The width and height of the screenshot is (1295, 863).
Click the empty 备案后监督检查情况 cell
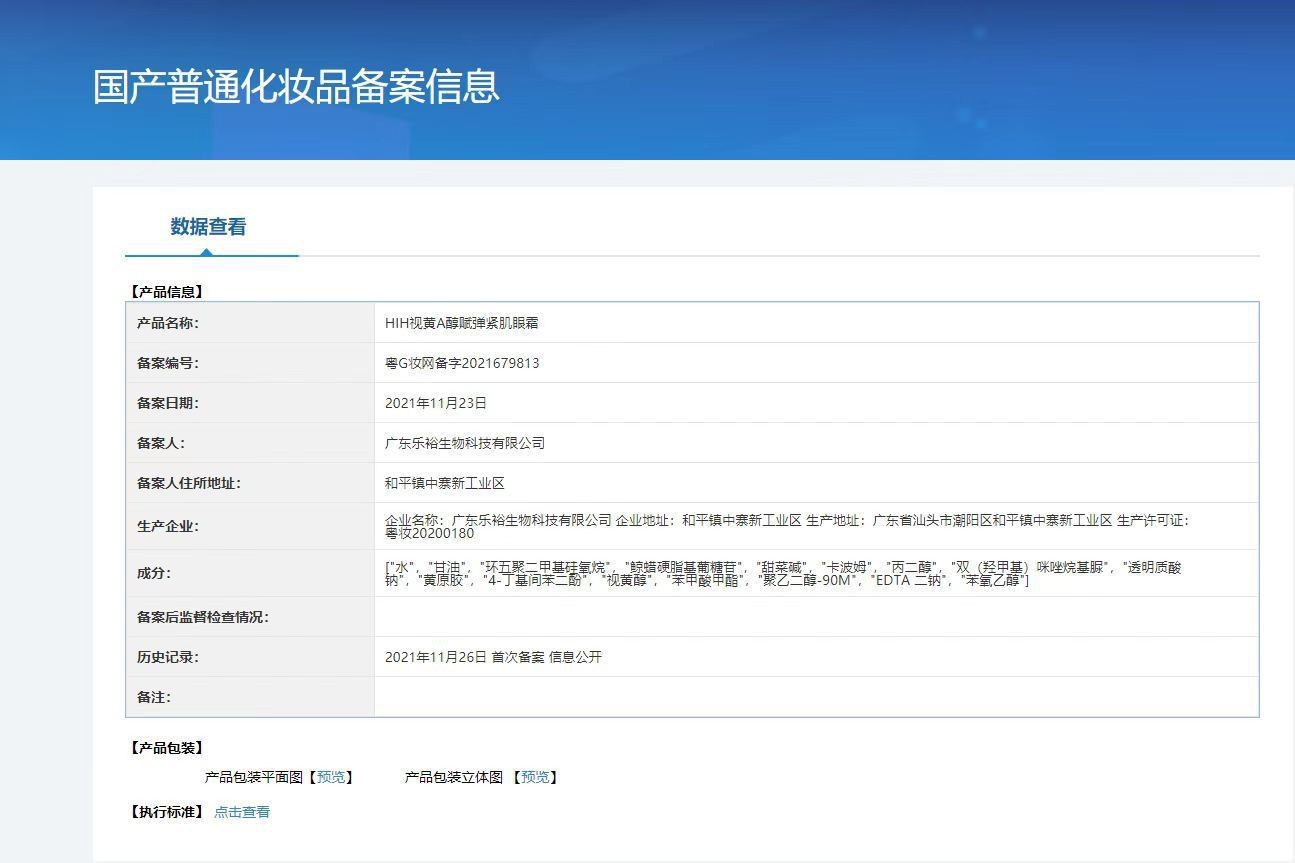816,617
